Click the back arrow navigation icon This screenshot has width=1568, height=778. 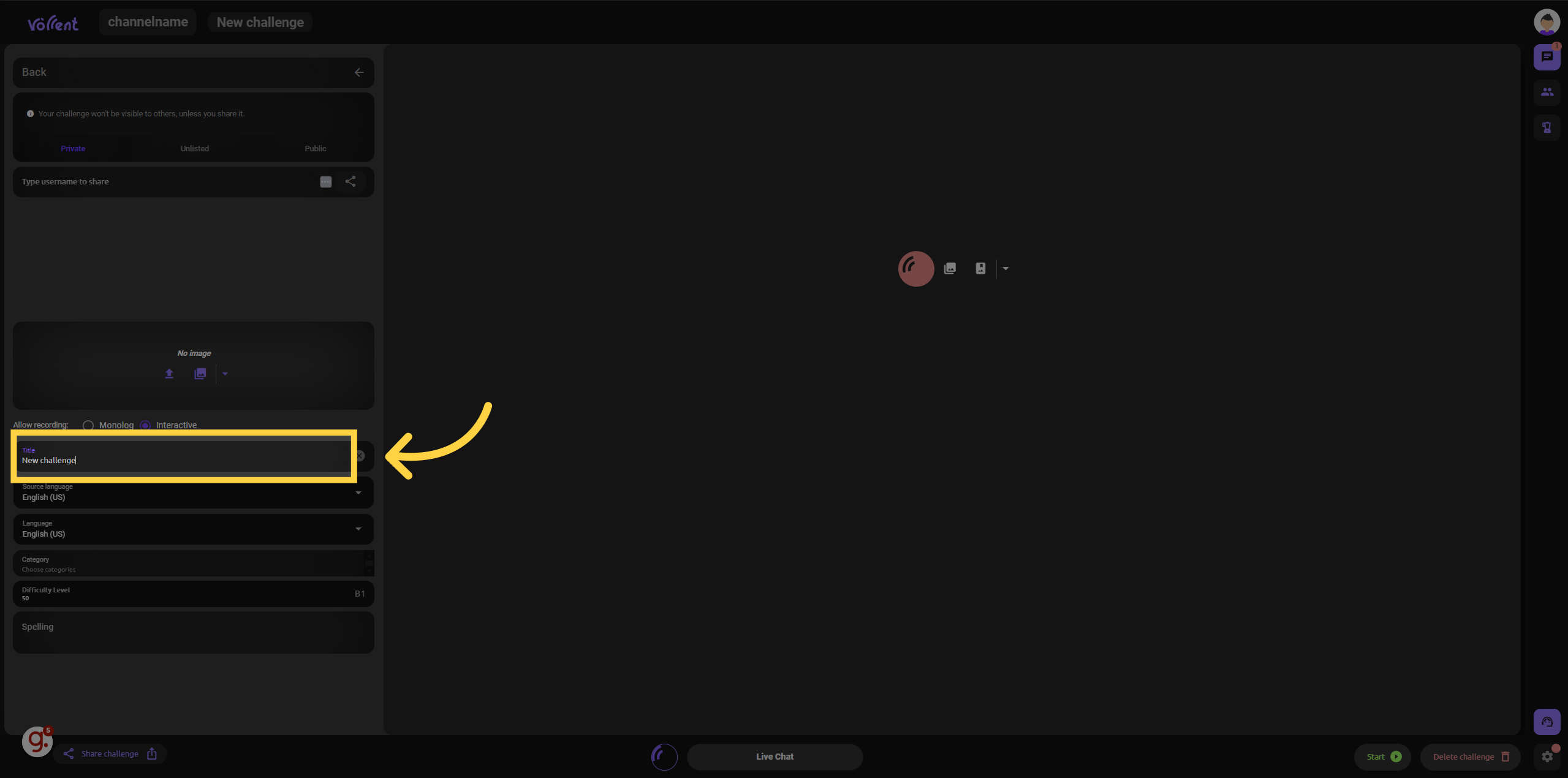pyautogui.click(x=359, y=72)
